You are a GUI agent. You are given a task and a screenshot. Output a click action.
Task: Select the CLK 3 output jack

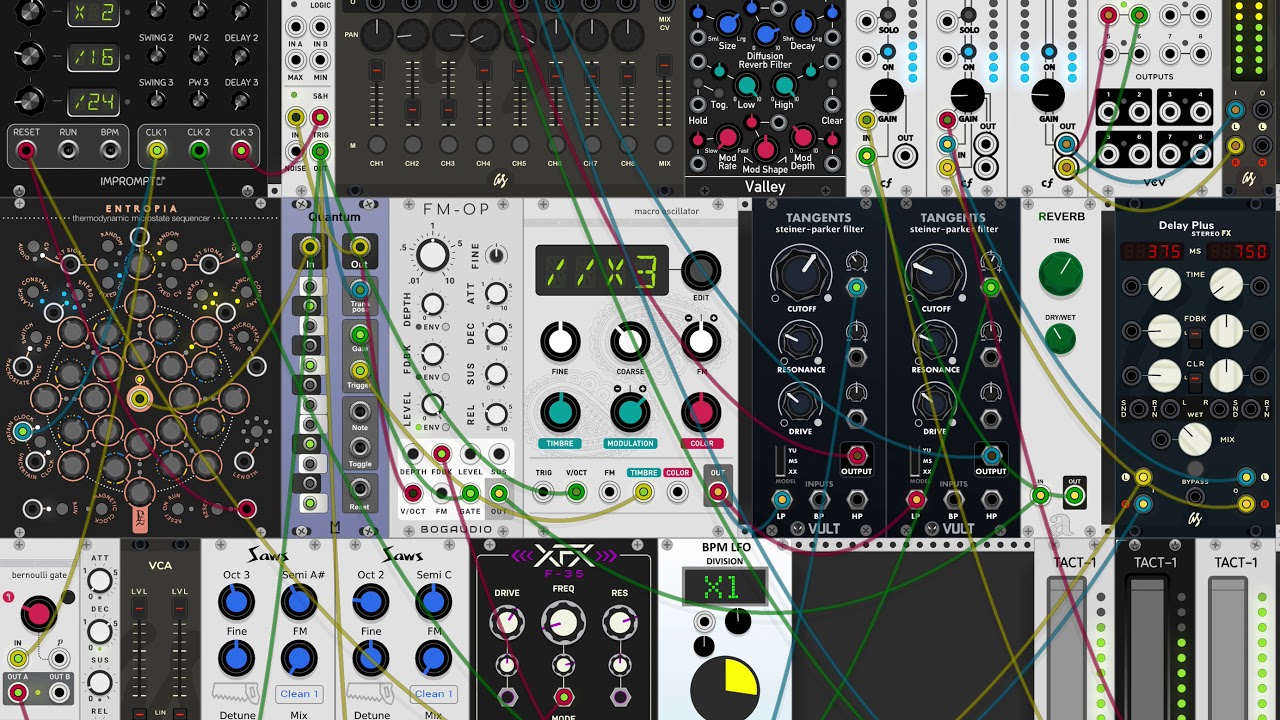[x=241, y=151]
